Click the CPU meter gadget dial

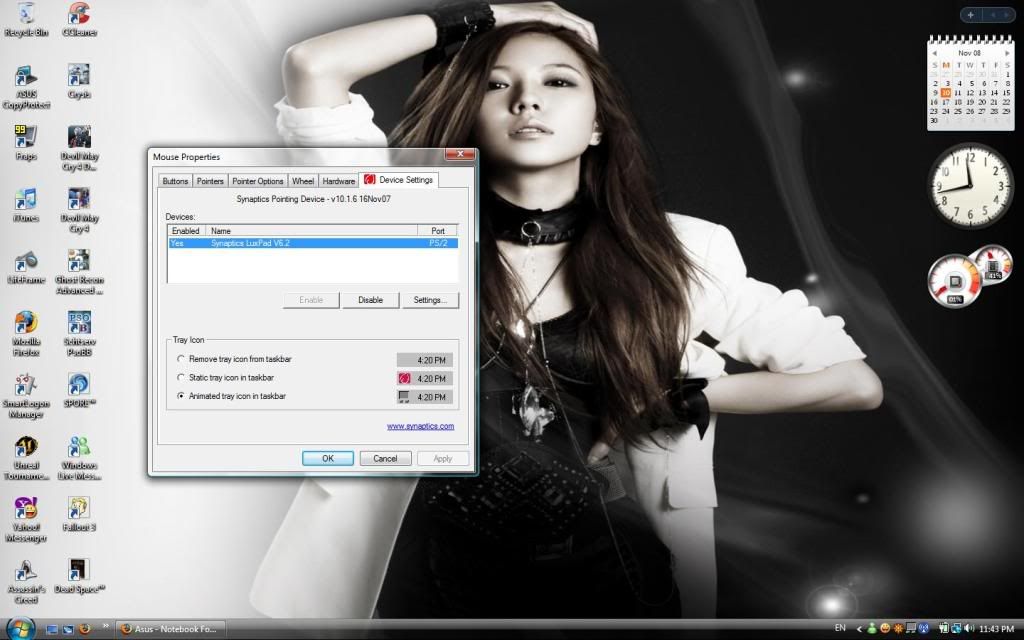[954, 281]
